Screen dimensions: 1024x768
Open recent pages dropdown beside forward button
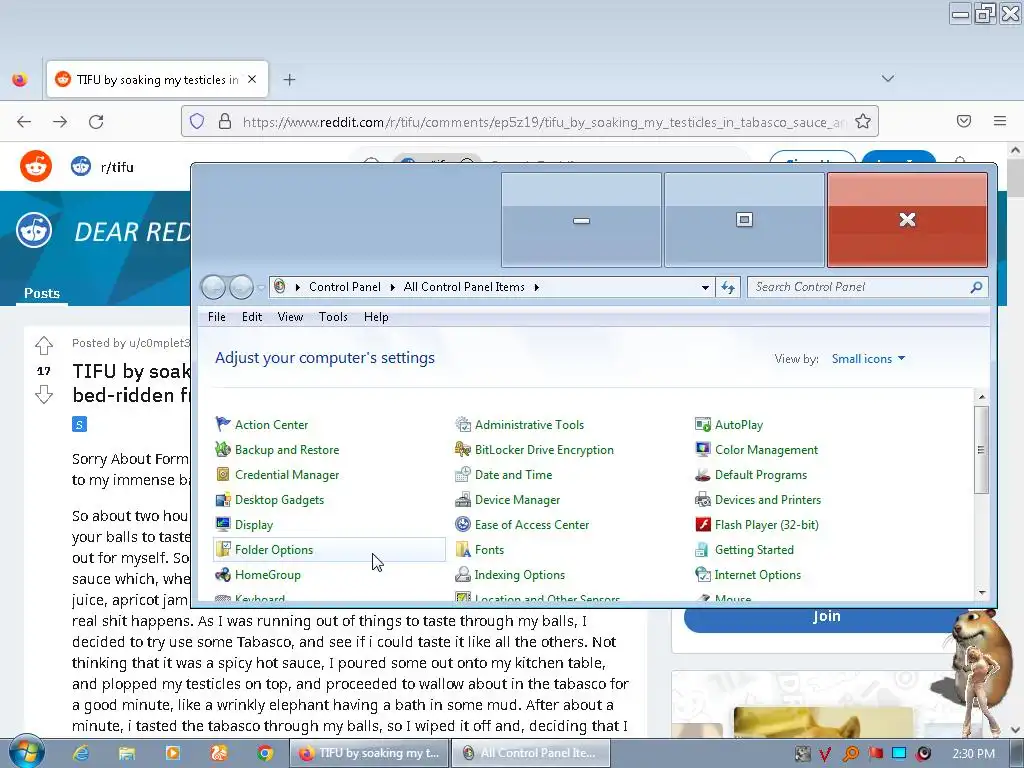click(x=261, y=287)
